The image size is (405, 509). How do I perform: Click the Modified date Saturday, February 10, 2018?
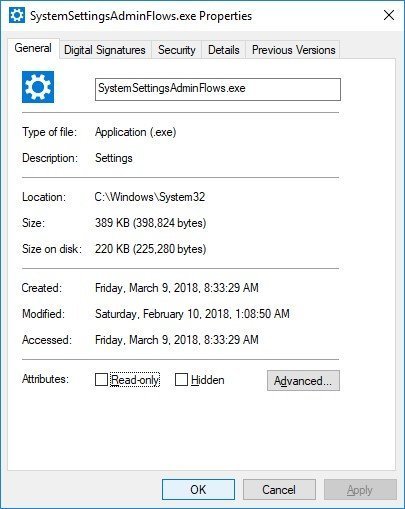[x=192, y=314]
